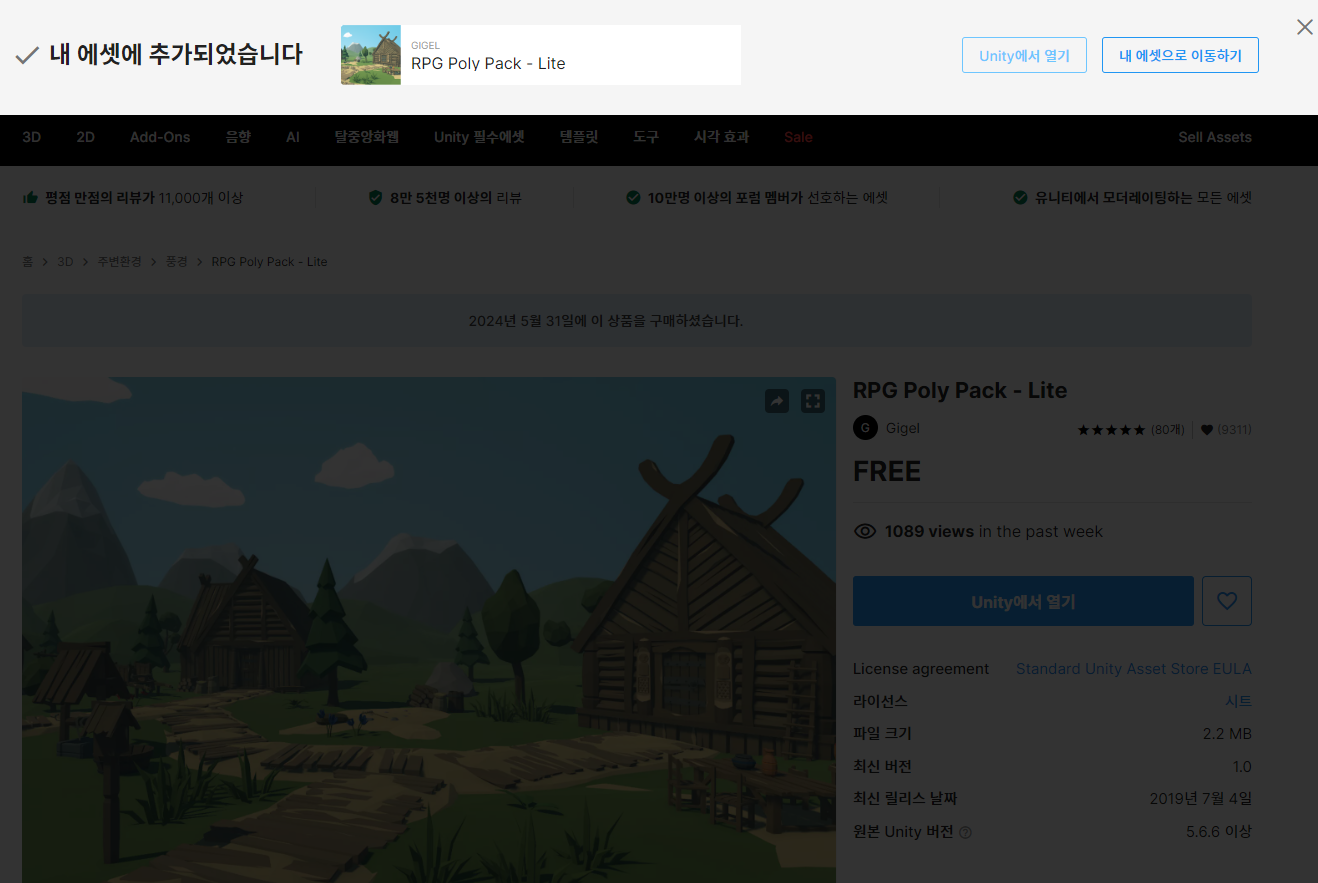Click Sell Assets link
The image size is (1318, 883).
click(x=1215, y=137)
